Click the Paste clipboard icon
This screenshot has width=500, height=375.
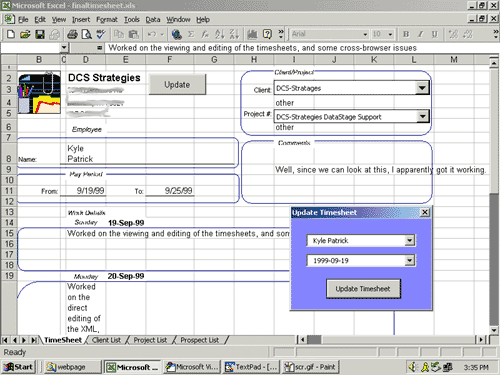tap(133, 34)
